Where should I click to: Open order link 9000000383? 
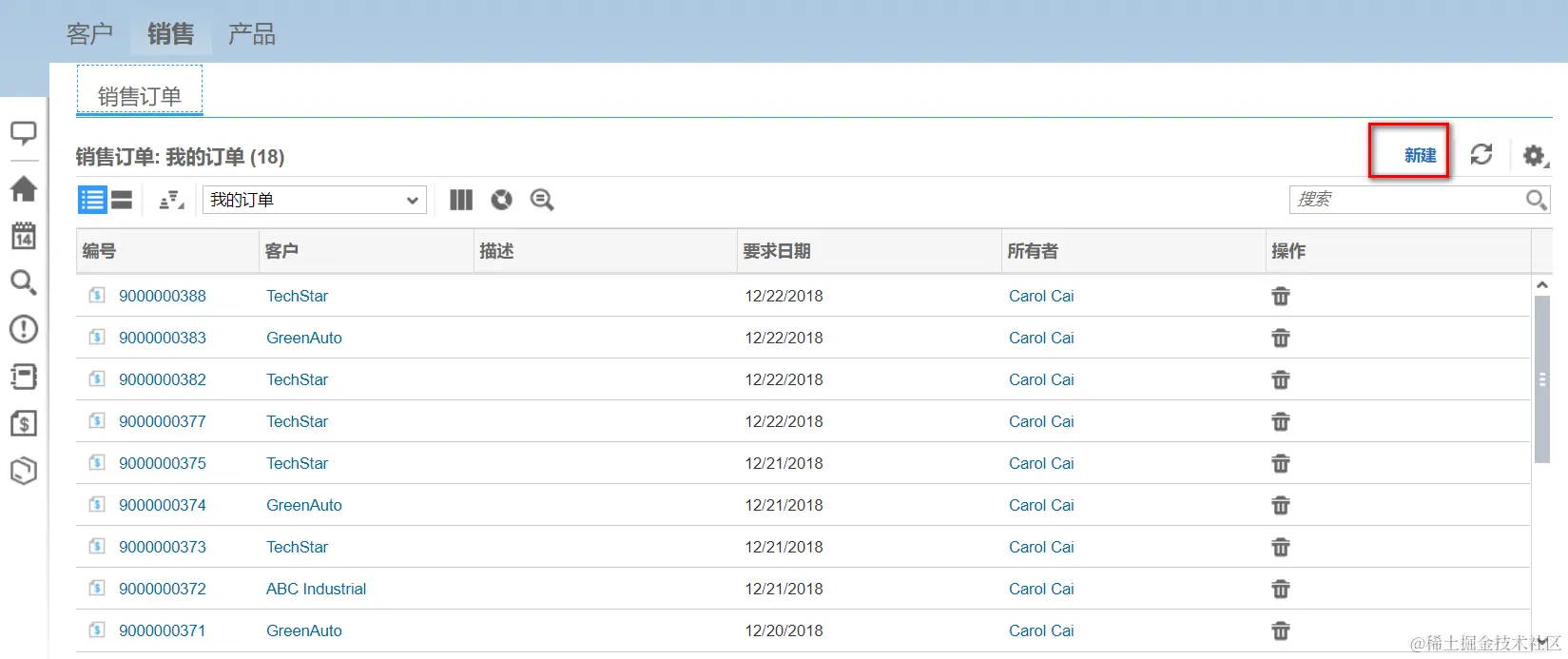pos(163,338)
